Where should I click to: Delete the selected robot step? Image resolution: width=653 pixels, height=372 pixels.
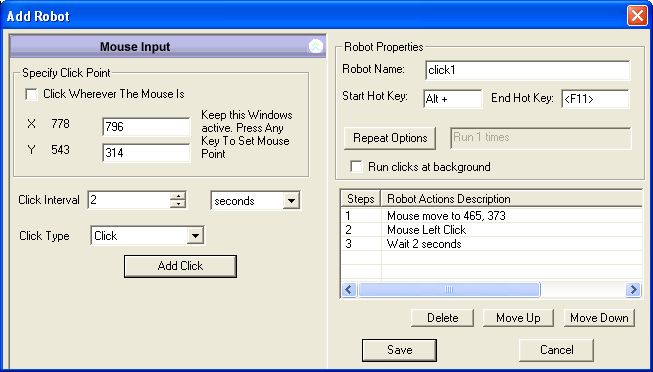(442, 318)
